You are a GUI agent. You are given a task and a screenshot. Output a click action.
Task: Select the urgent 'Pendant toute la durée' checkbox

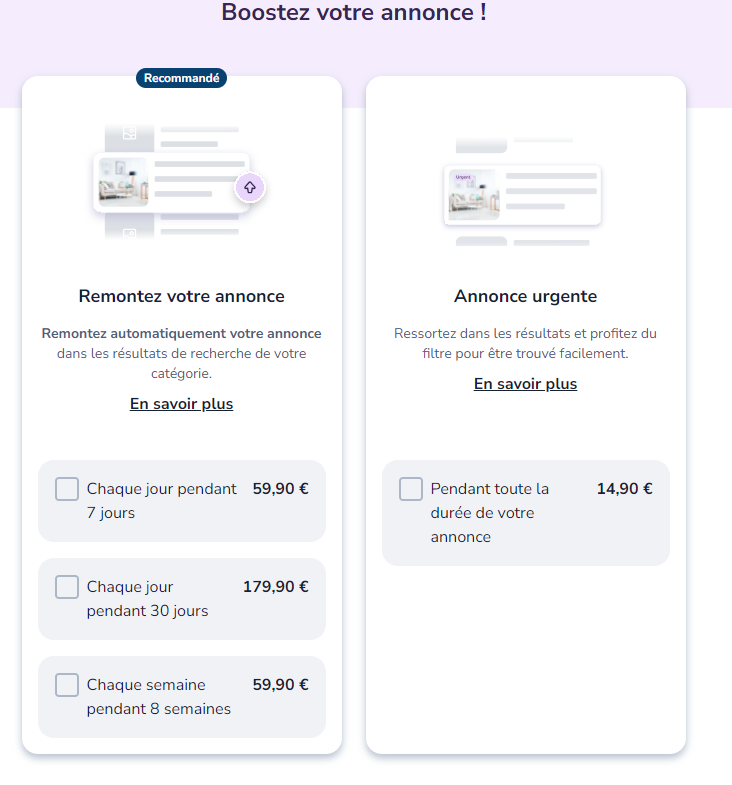pyautogui.click(x=411, y=489)
